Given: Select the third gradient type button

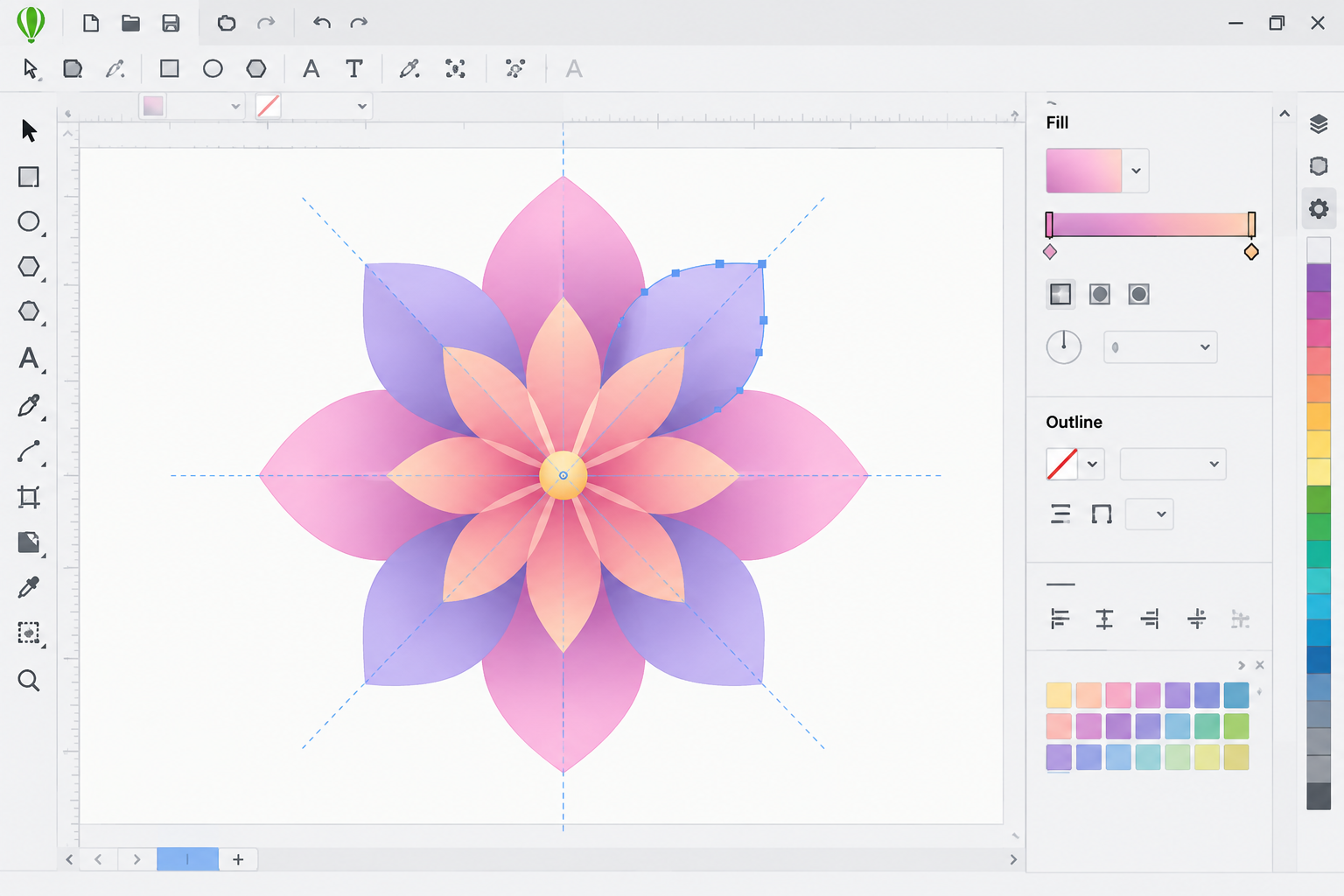Looking at the screenshot, I should [1138, 294].
